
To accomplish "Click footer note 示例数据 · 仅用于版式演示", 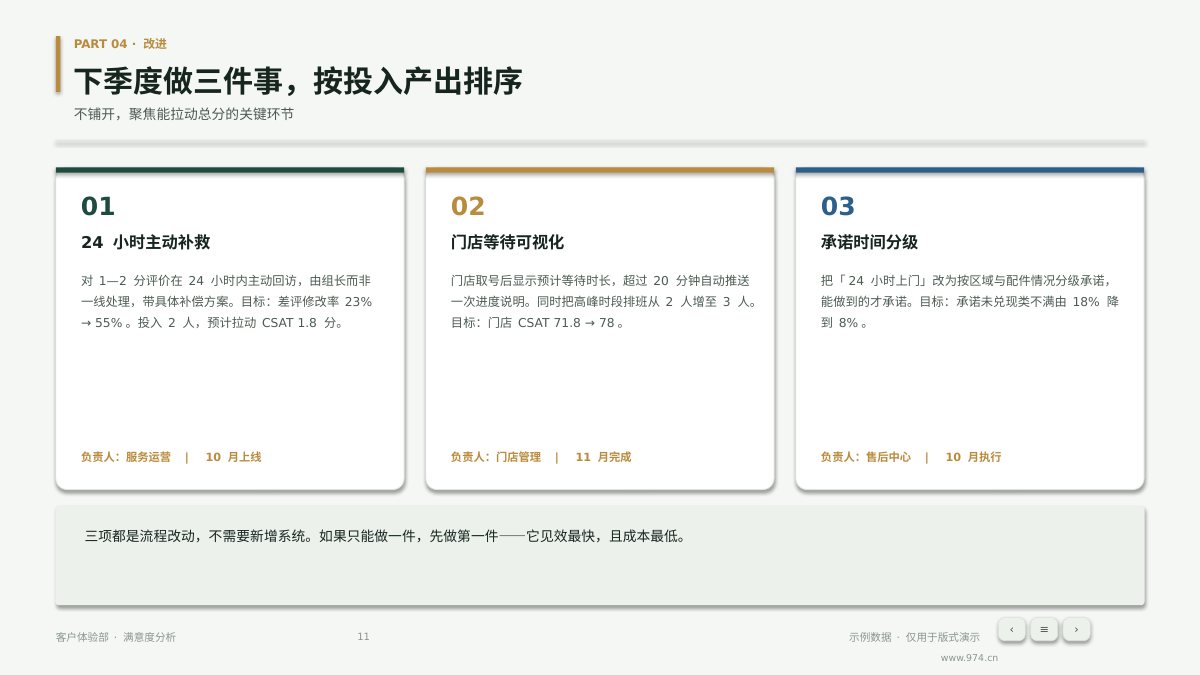I will tap(914, 637).
